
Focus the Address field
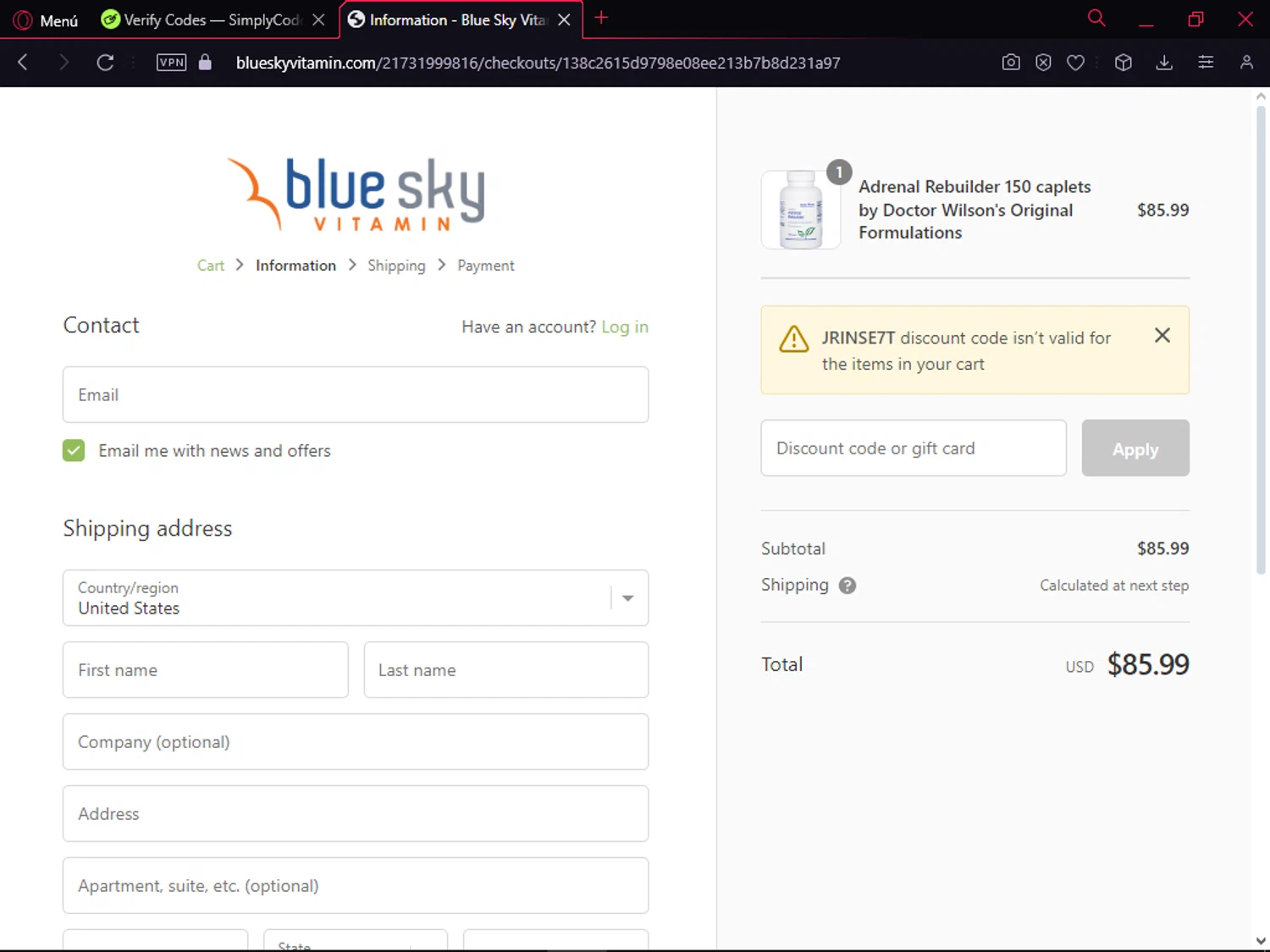[356, 813]
